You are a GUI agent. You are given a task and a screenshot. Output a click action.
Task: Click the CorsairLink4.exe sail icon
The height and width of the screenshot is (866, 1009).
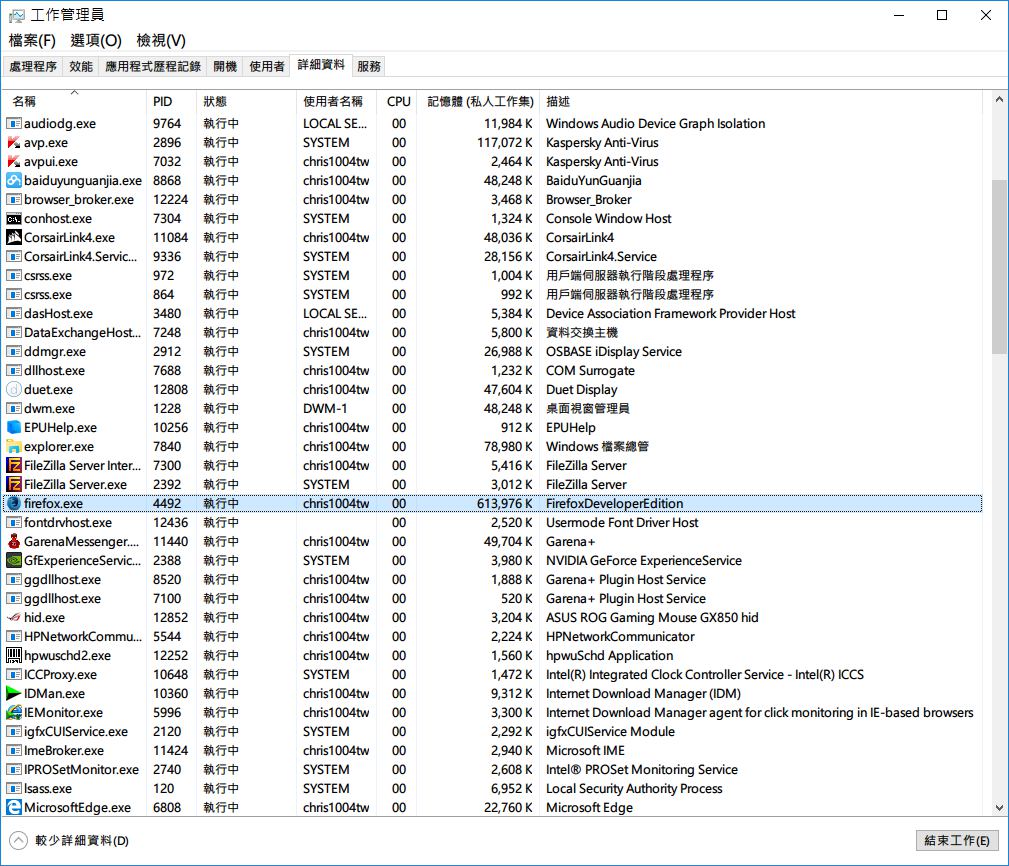[14, 238]
